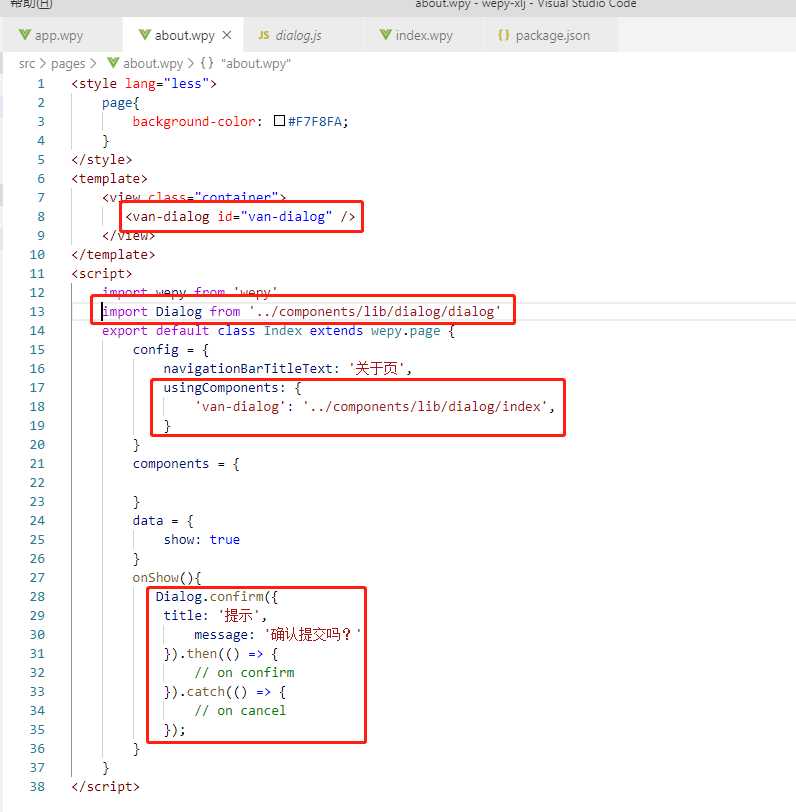Click the braces symbol icon in breadcrumb
Screen dimensions: 796x812
point(207,63)
